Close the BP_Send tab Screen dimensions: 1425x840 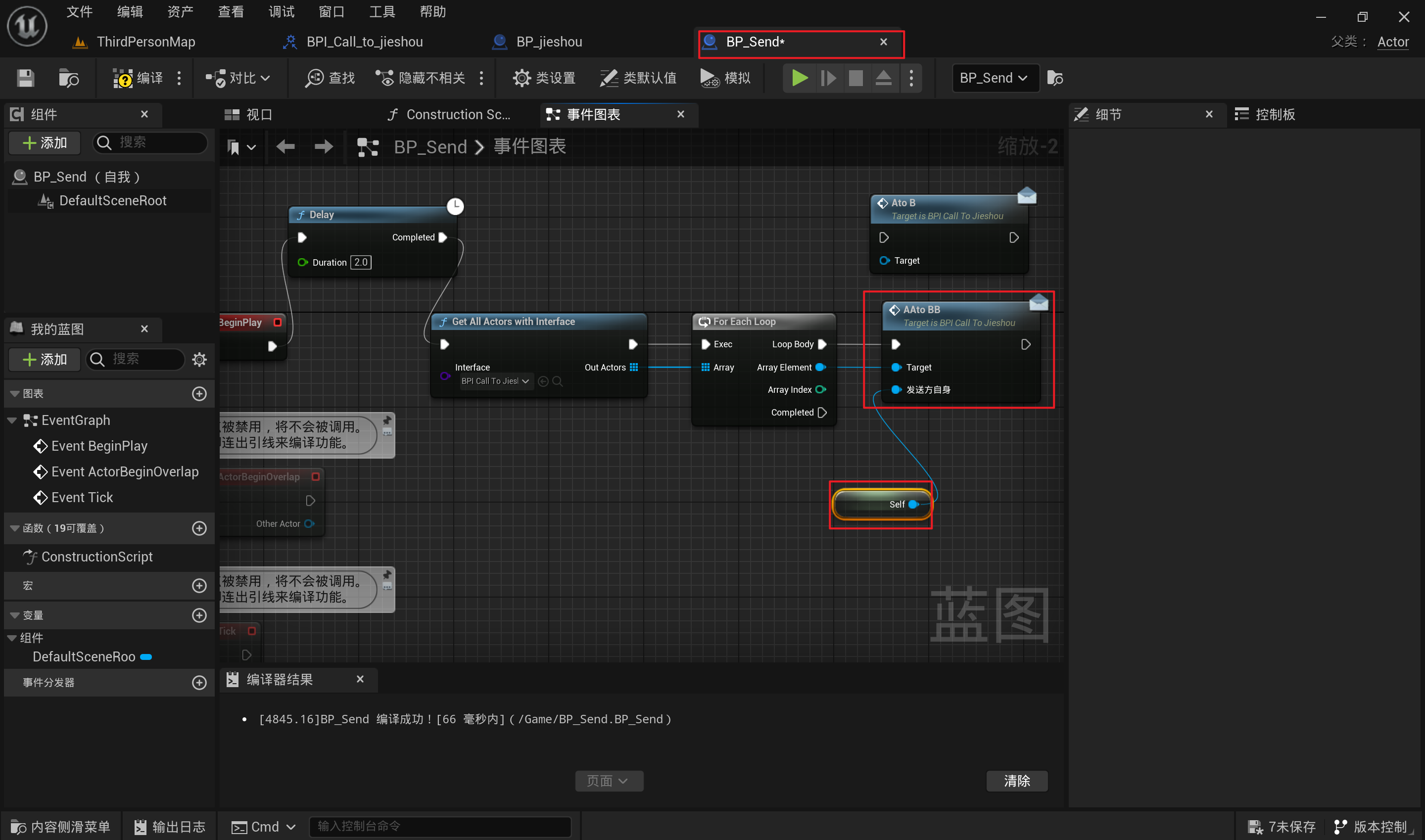(x=883, y=42)
